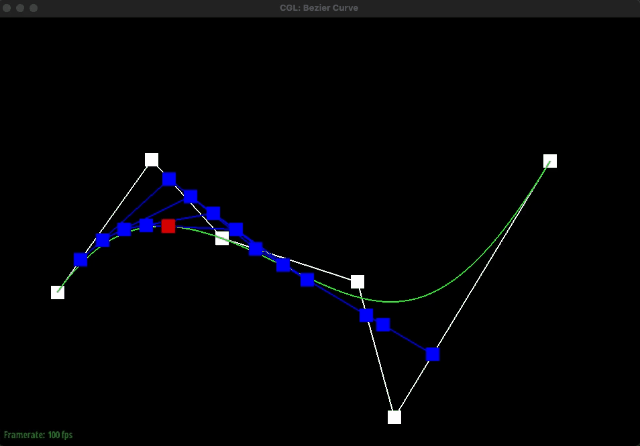Viewport: 640px width, 446px height.
Task: Click the "CGL: Bezier Curve" window title
Action: (x=319, y=8)
